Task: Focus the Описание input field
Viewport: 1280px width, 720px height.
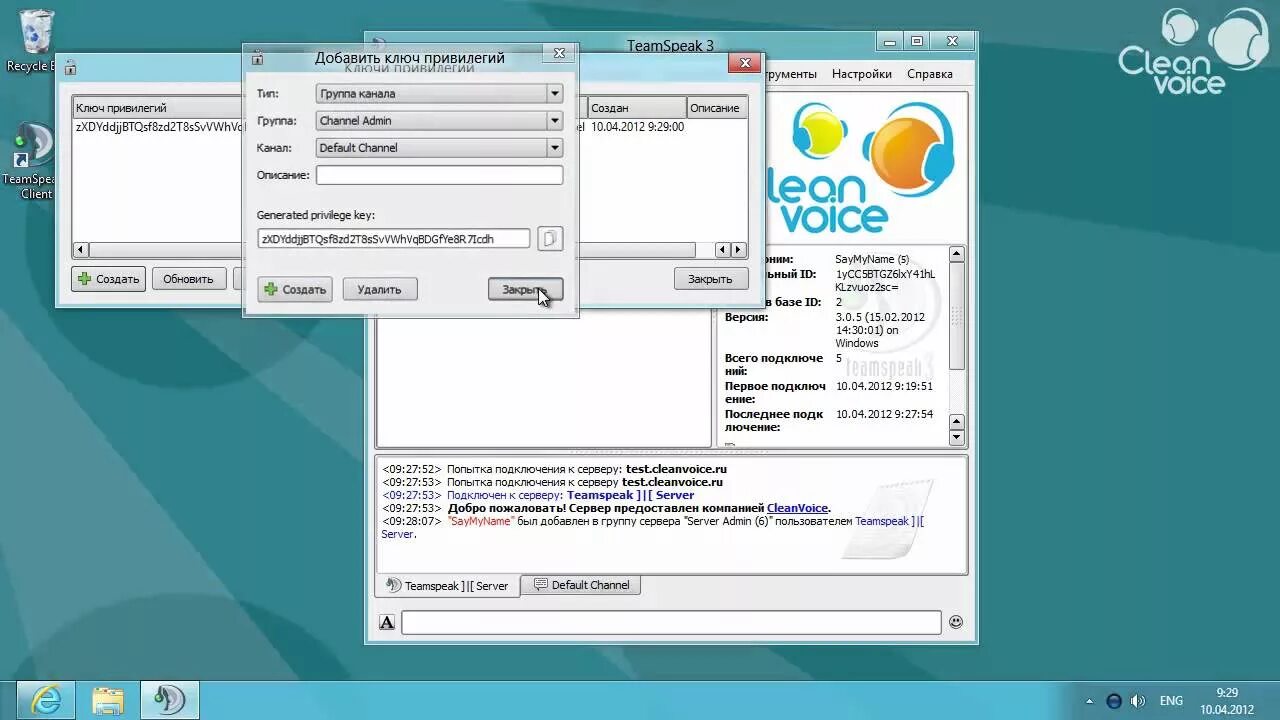Action: coord(439,175)
